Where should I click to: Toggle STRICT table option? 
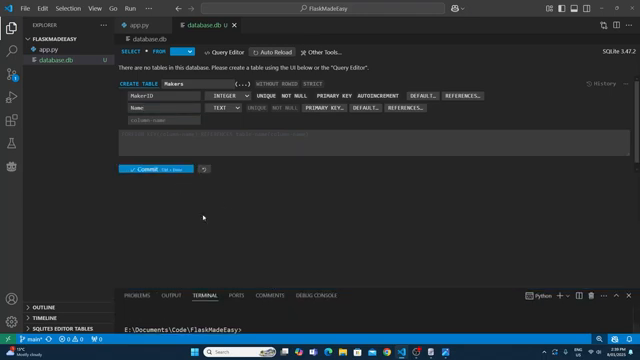tap(313, 84)
